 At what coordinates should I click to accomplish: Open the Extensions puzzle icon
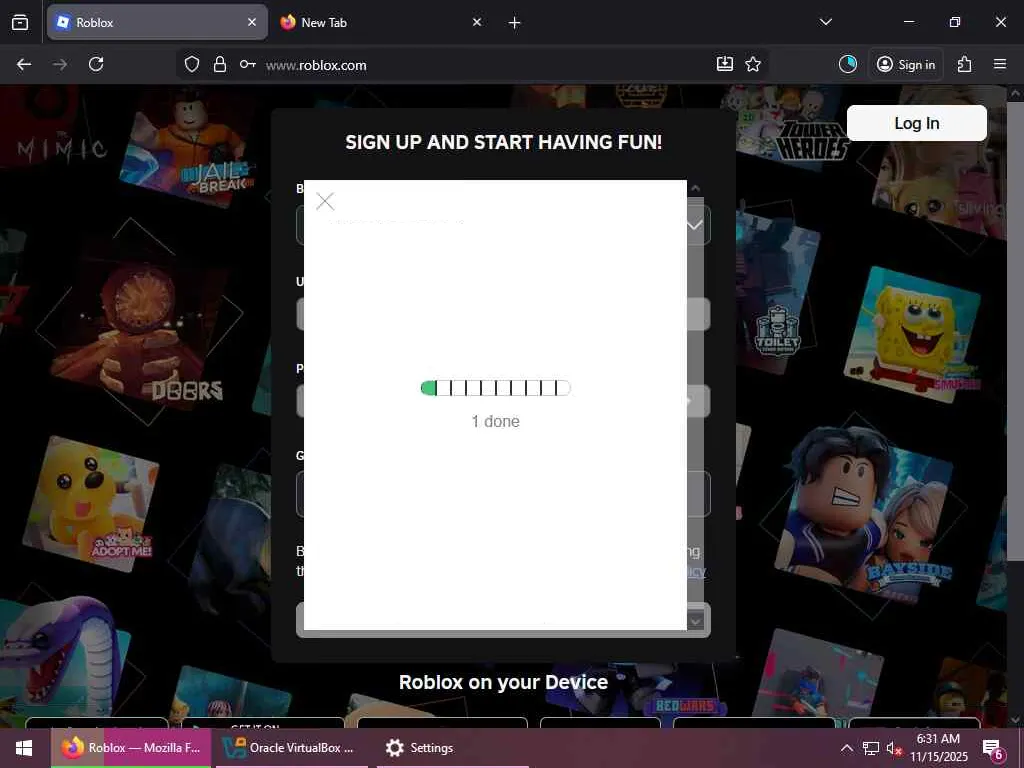coord(965,64)
